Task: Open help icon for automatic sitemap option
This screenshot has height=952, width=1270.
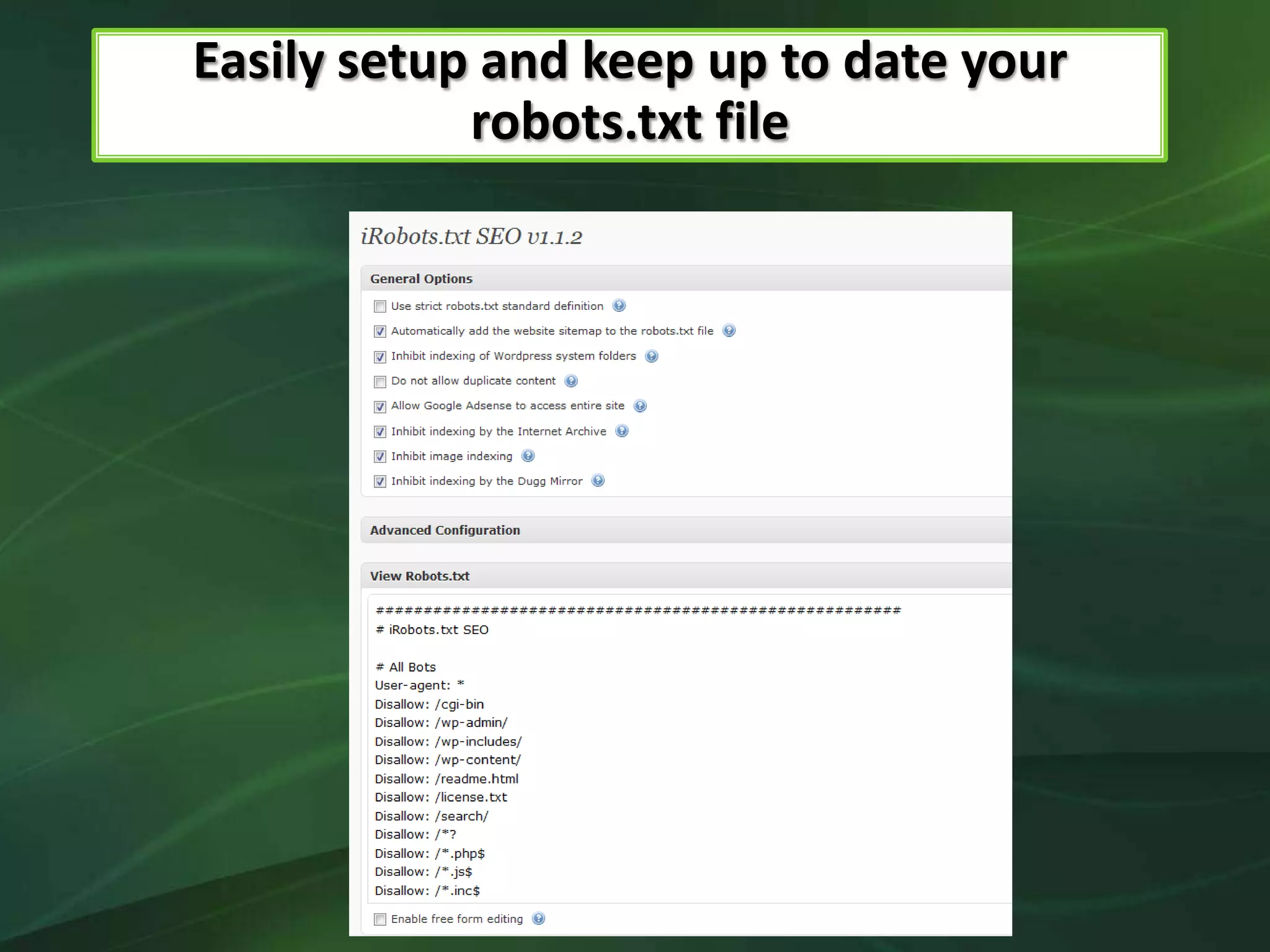Action: pos(729,330)
